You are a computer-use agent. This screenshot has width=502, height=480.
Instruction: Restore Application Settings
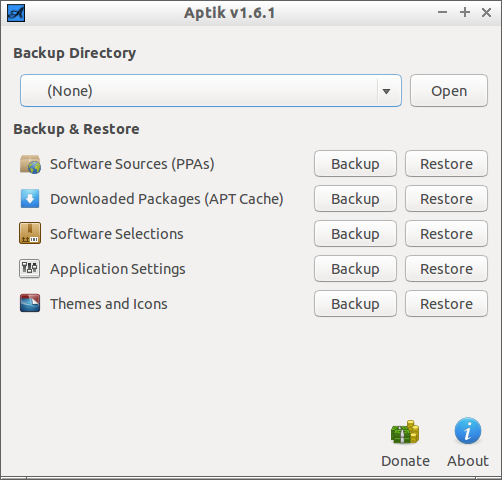(446, 269)
